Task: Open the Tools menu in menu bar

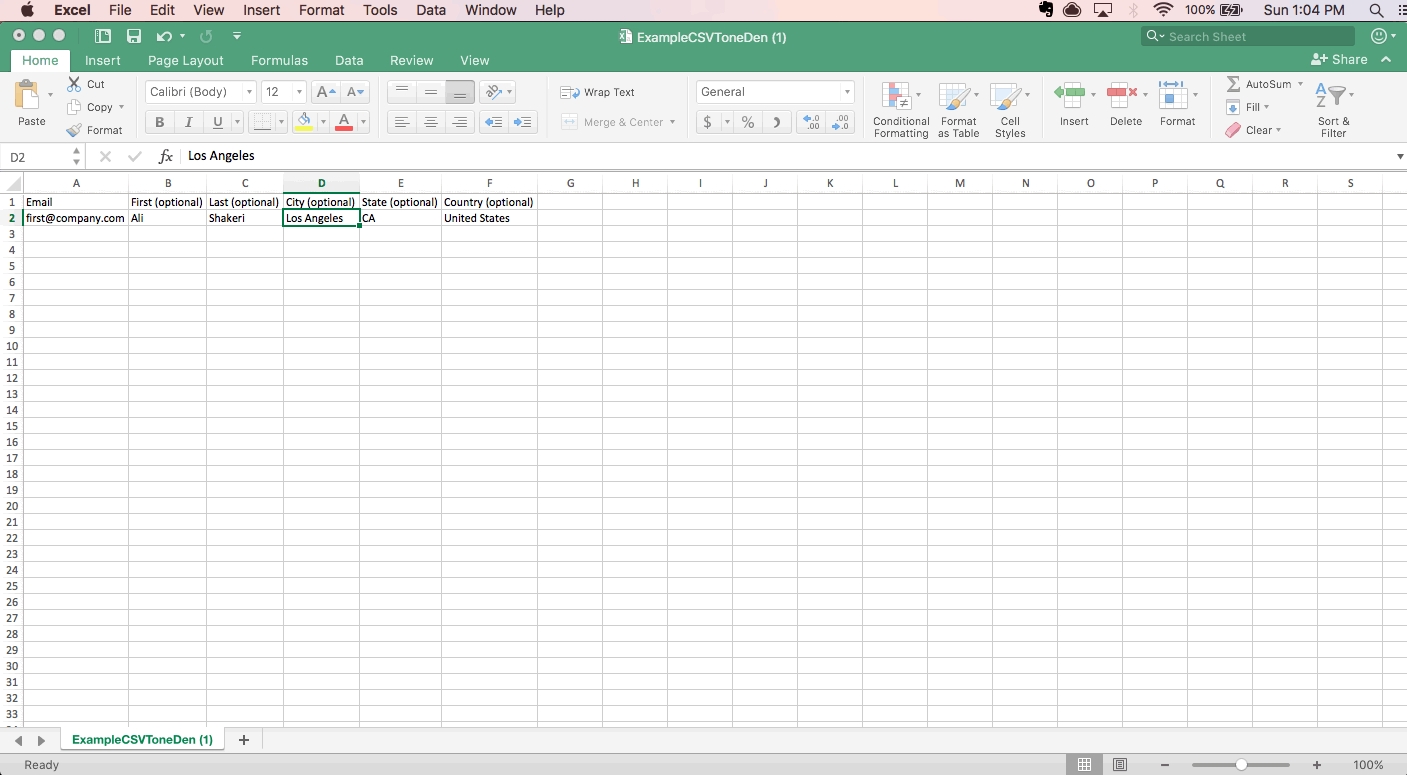Action: point(380,10)
